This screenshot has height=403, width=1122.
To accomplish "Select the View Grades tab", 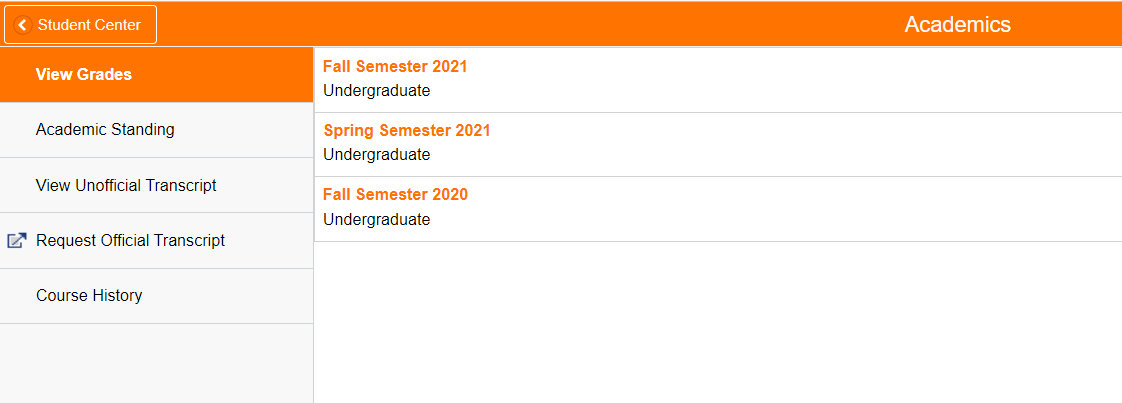I will point(84,74).
